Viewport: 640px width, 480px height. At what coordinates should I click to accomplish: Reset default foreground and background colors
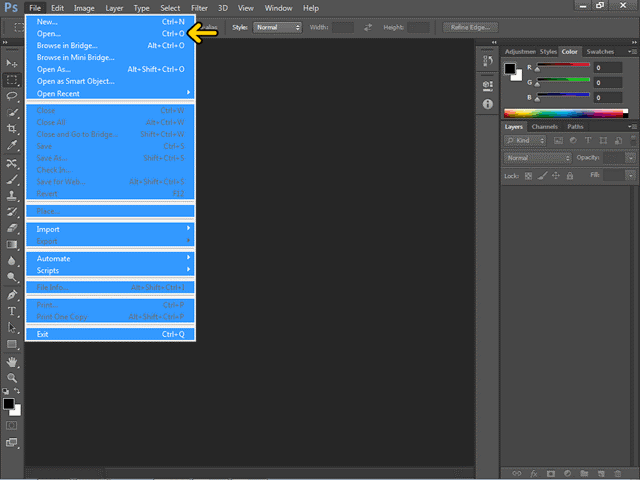[x=5, y=391]
